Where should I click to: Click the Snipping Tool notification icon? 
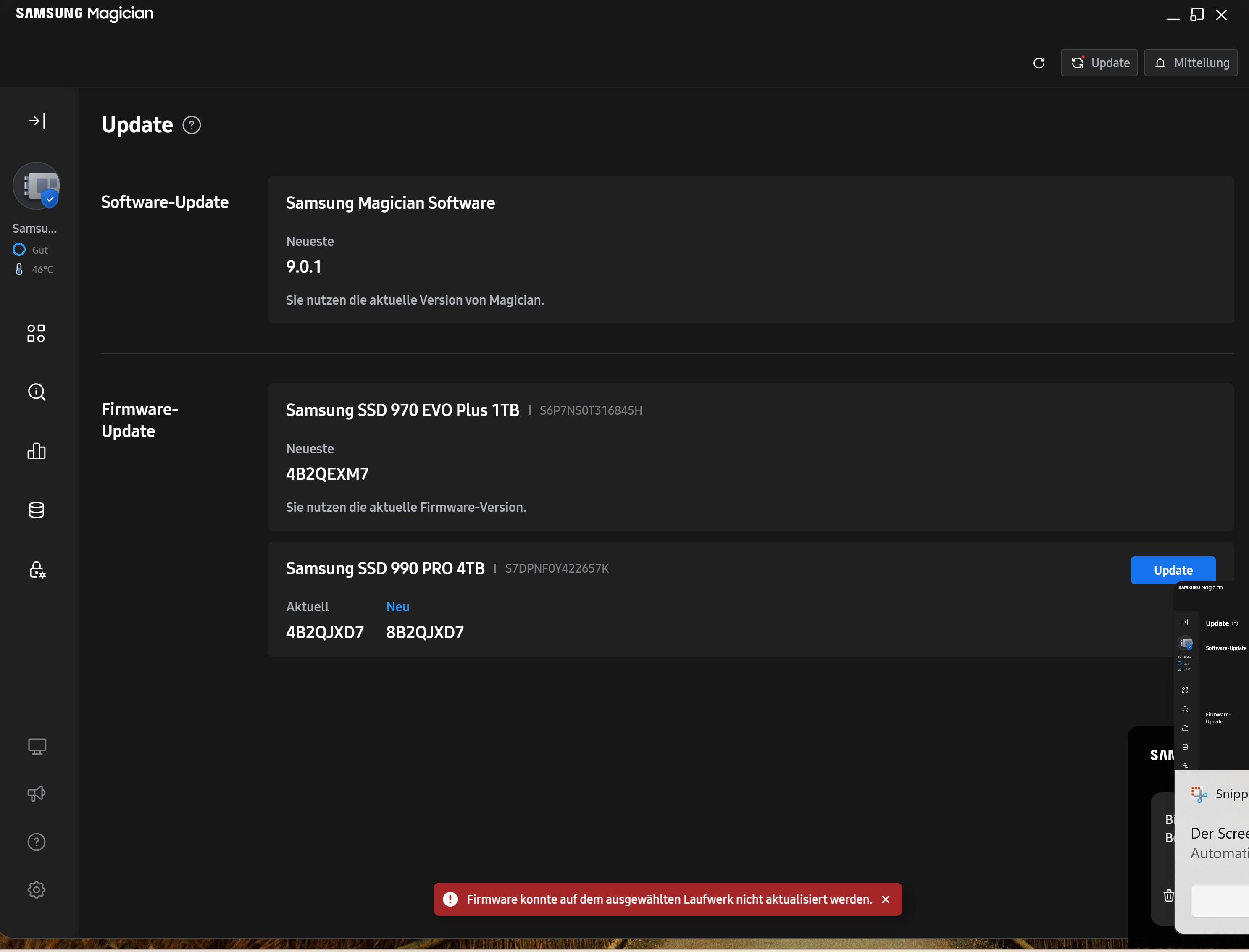click(1199, 794)
